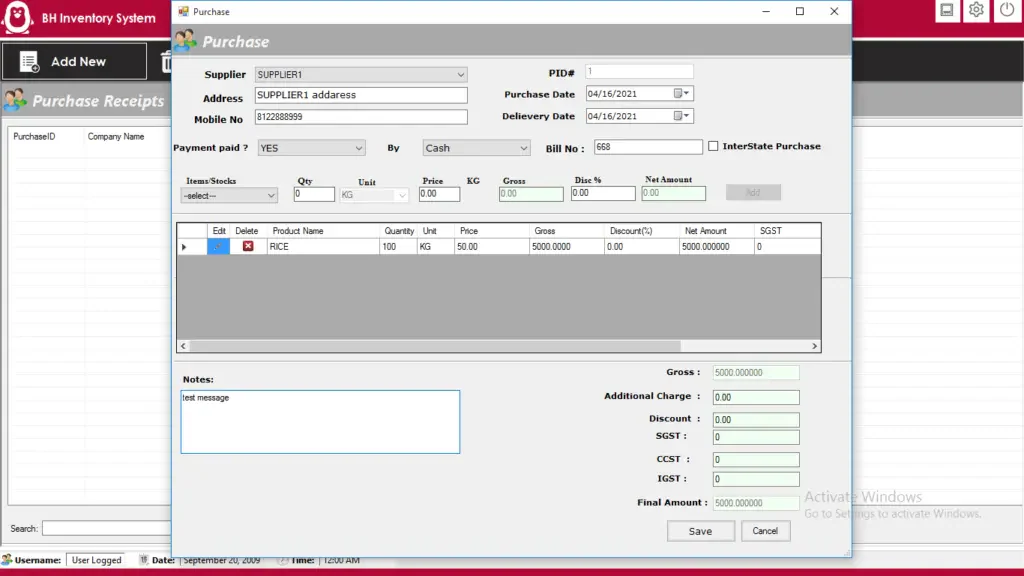Click the monitor icon in top bar
Screen dimensions: 1024x576
click(x=946, y=10)
